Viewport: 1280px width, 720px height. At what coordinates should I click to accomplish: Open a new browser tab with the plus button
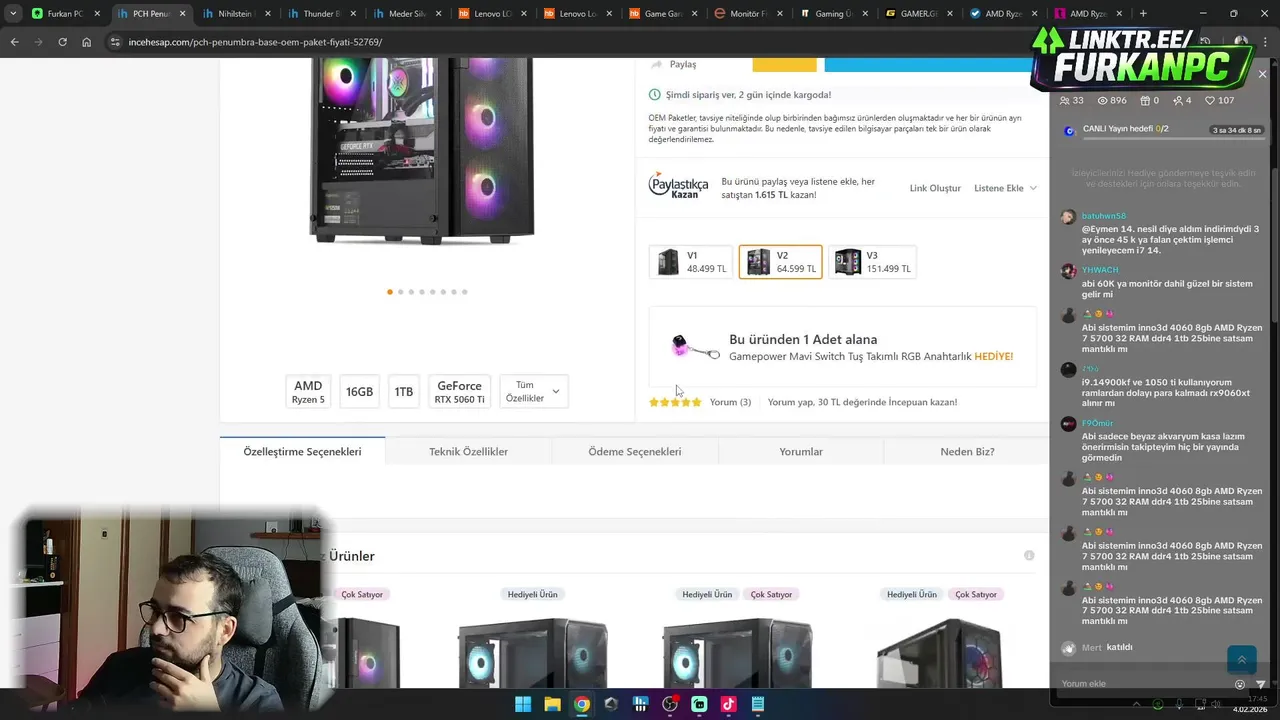[x=1143, y=14]
